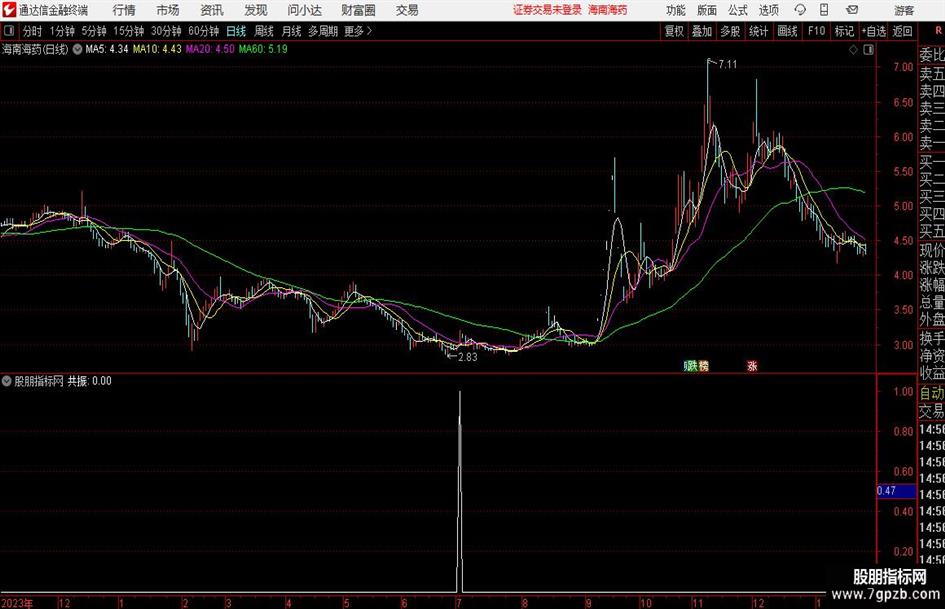Open the 交易 menu

(407, 10)
